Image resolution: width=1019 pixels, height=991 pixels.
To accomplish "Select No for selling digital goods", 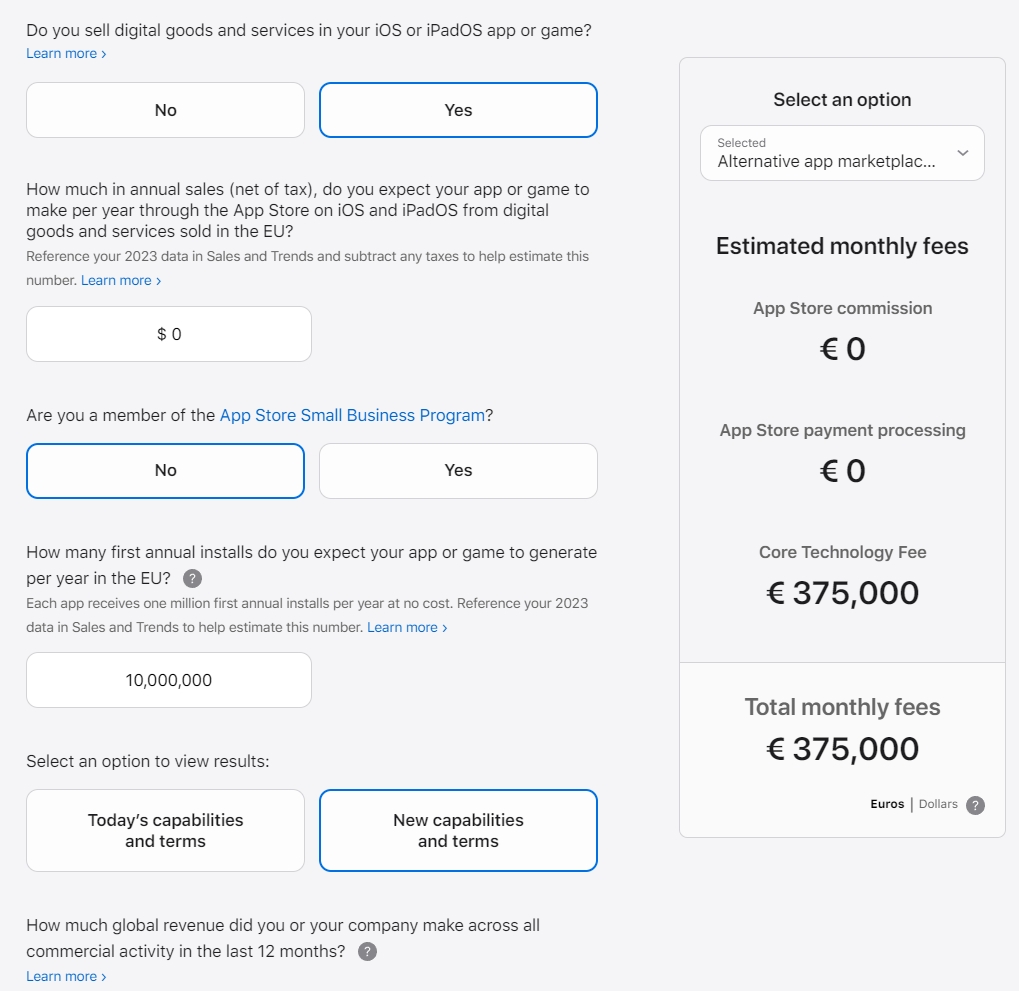I will pyautogui.click(x=165, y=110).
